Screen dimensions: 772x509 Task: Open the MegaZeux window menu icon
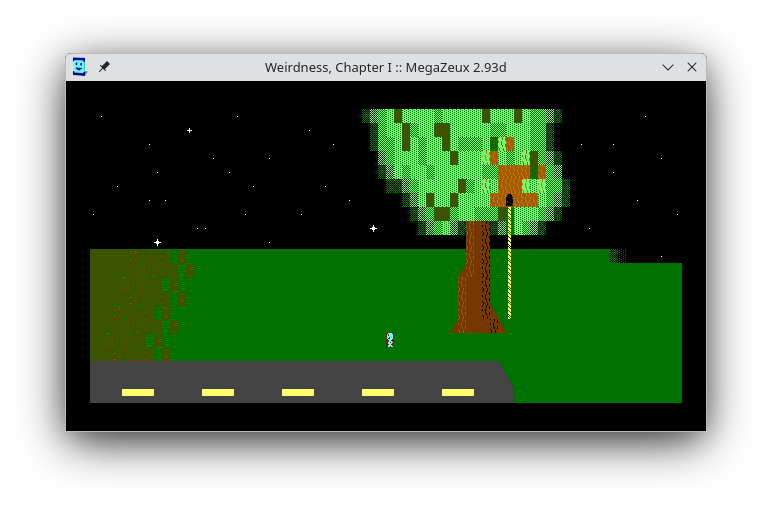coord(79,66)
